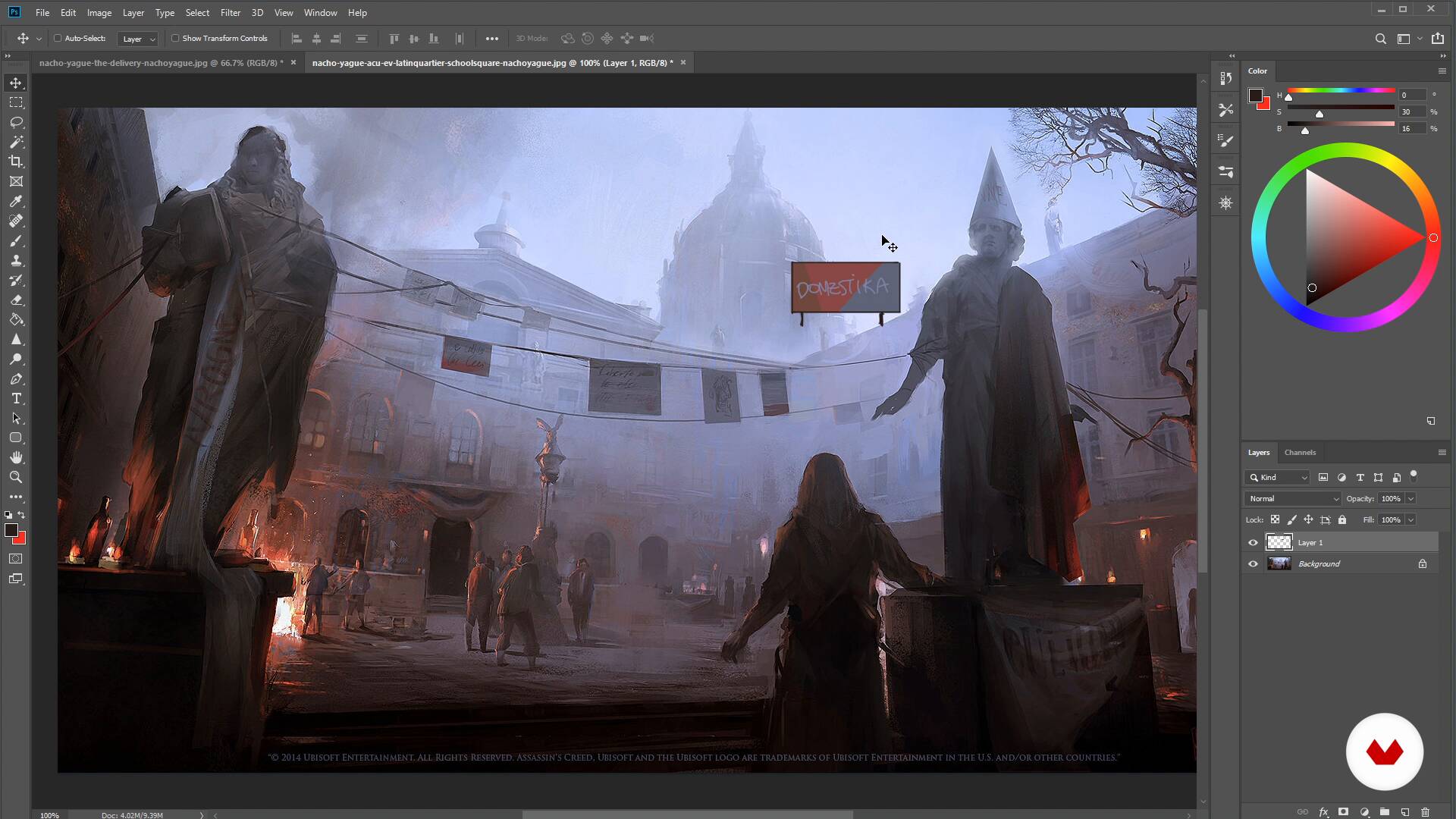Enable the Auto-Select checkbox
The height and width of the screenshot is (819, 1456).
pyautogui.click(x=58, y=38)
